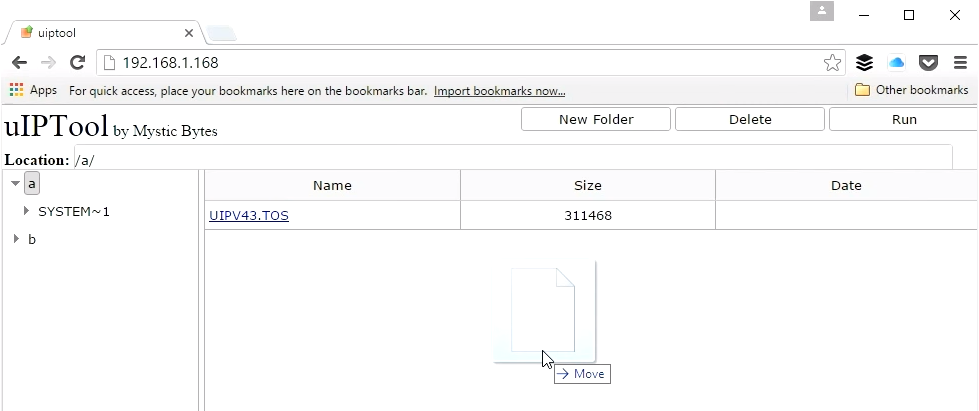
Task: Collapse the 'a' drive tree node arrow
Action: 16,184
